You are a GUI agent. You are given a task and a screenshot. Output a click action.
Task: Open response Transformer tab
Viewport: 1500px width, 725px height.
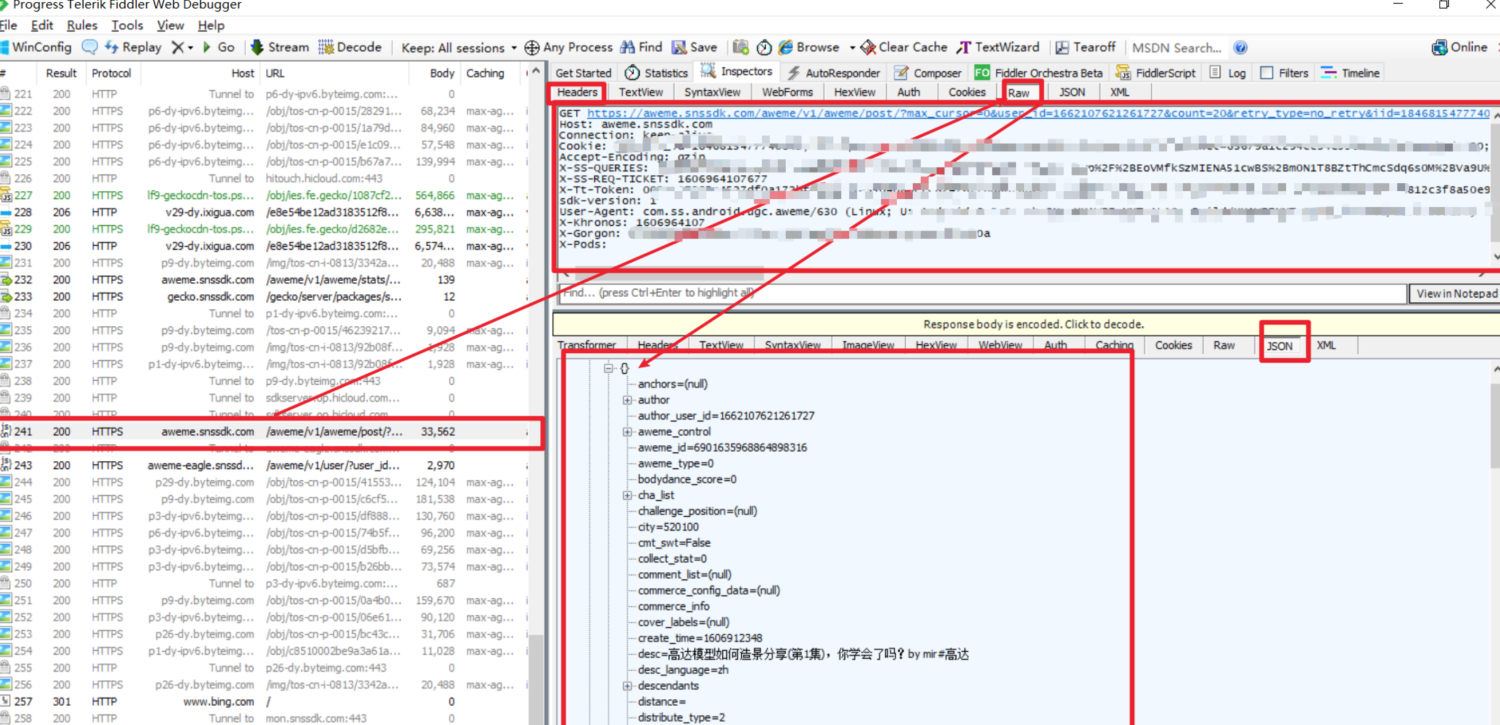pyautogui.click(x=587, y=345)
